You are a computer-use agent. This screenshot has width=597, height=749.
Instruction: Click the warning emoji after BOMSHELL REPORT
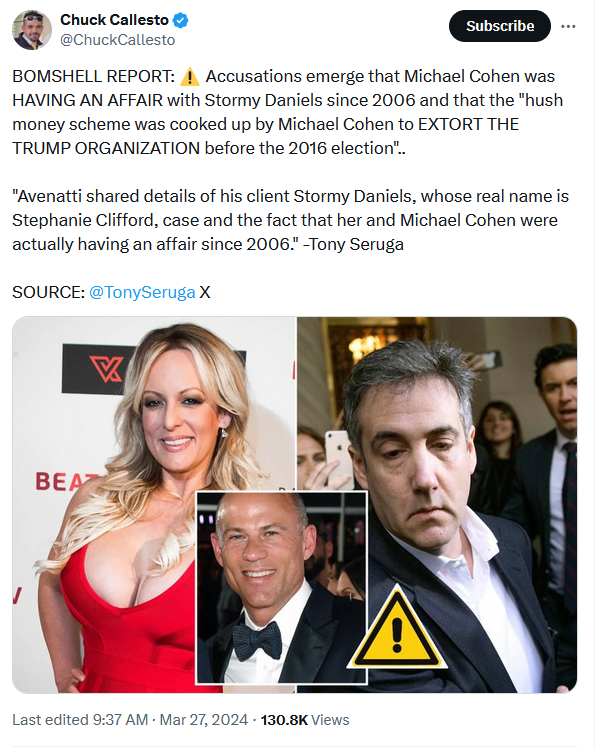[190, 76]
